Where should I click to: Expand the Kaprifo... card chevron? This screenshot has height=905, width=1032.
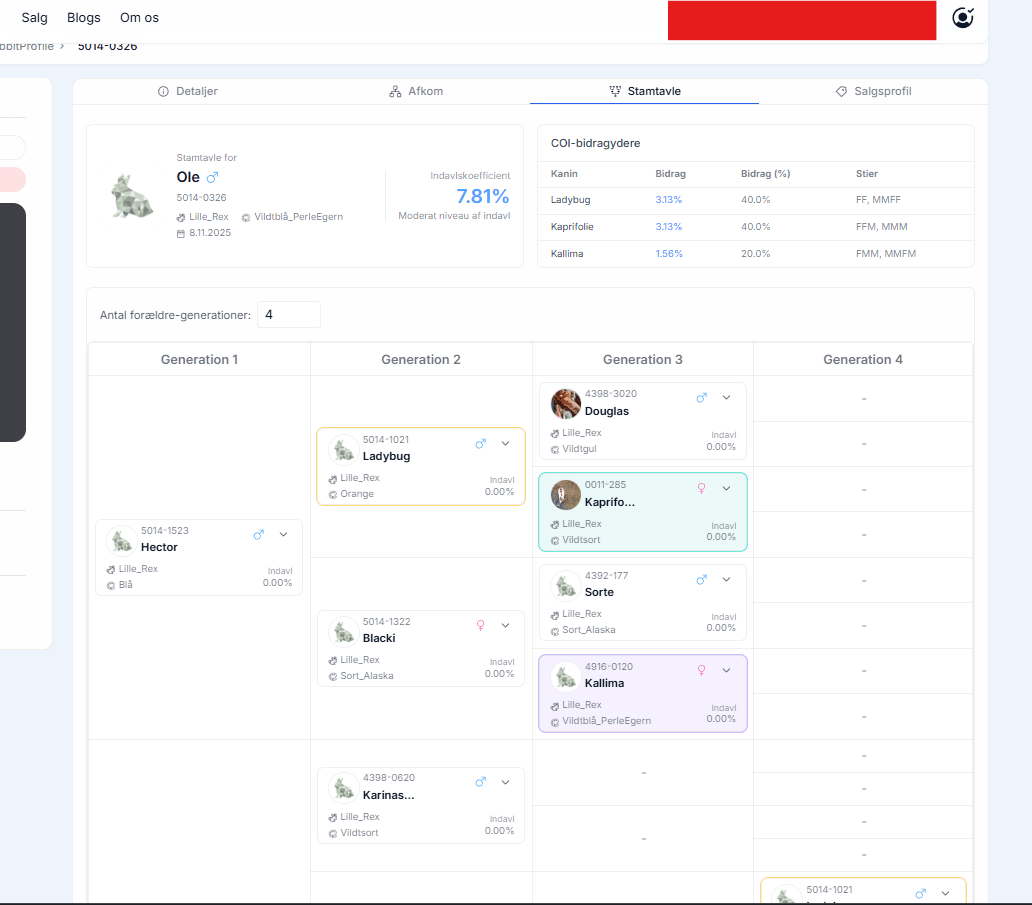(727, 488)
